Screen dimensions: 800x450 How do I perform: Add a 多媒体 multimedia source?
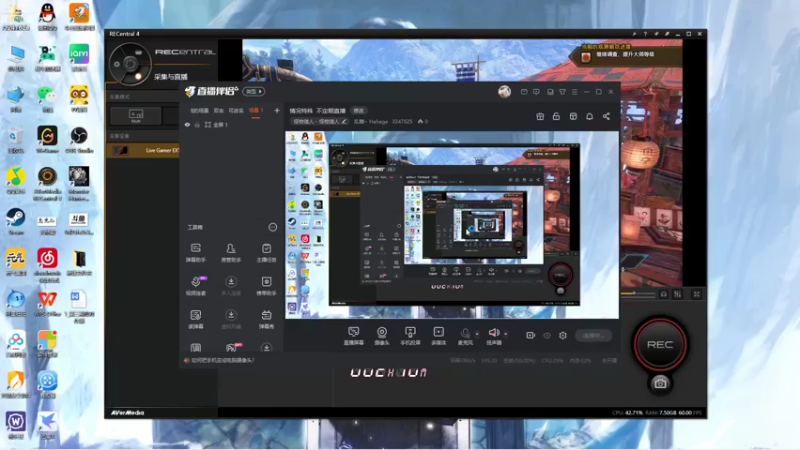[438, 336]
